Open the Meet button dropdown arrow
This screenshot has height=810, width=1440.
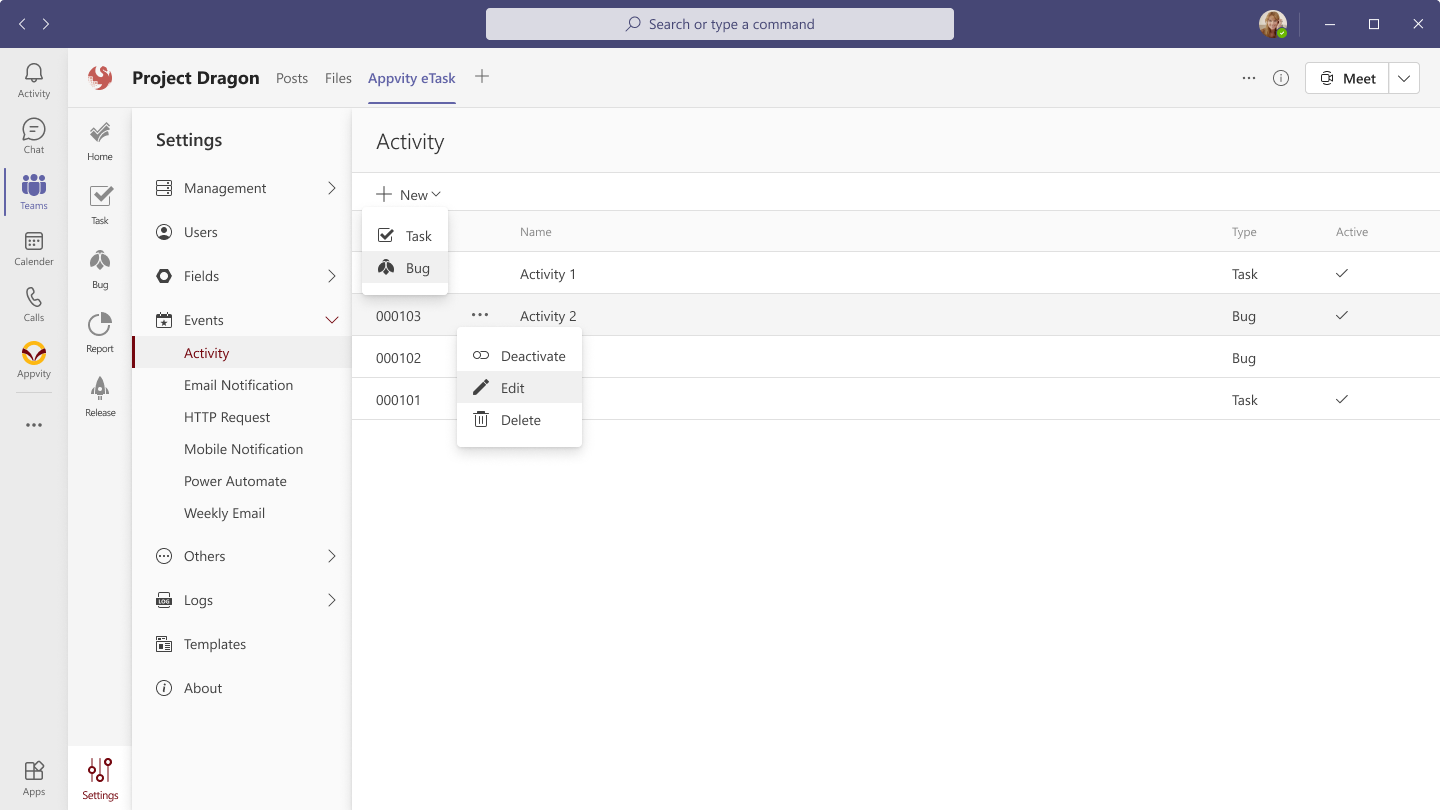point(1404,78)
